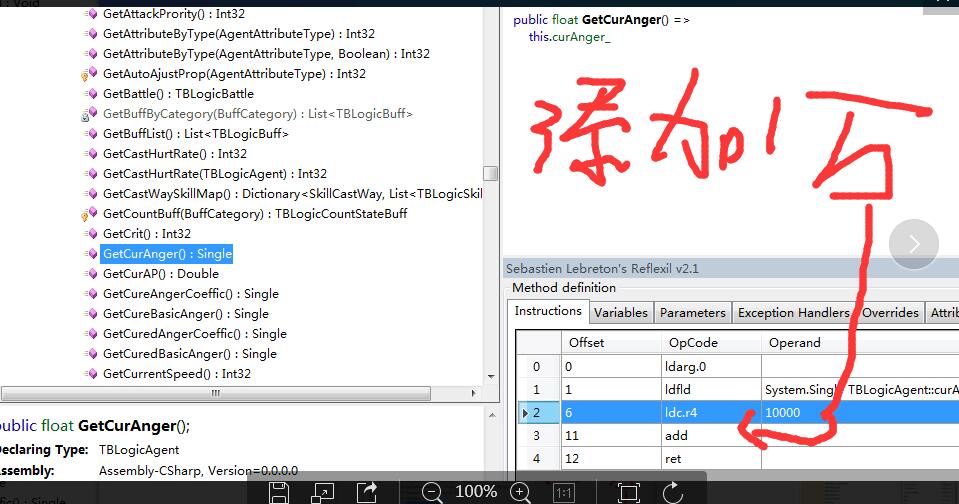Screen dimensions: 959x504
Task: Select the add opcode cell
Action: (x=711, y=435)
